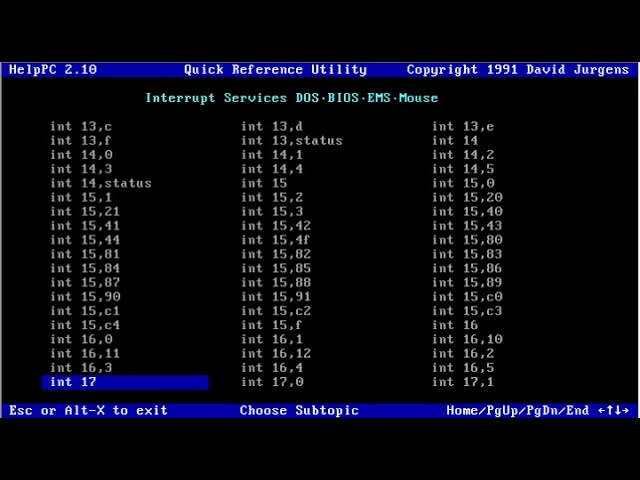Open 'int 15,41' entry

pos(85,226)
